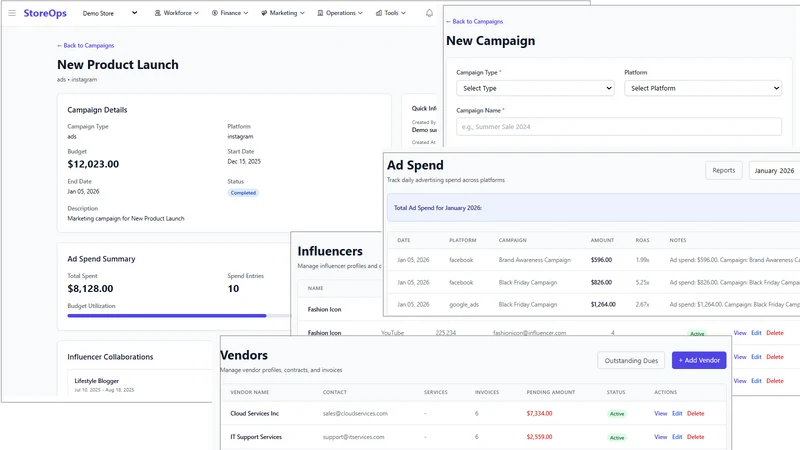Image resolution: width=800 pixels, height=450 pixels.
Task: Click support@itservices.com contact cell
Action: pos(353,437)
